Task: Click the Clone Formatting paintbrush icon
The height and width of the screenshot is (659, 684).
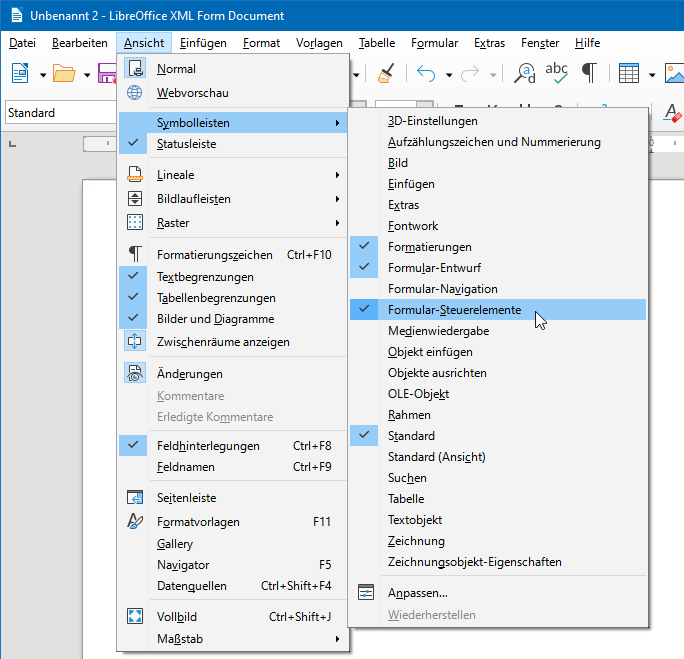Action: pos(385,74)
